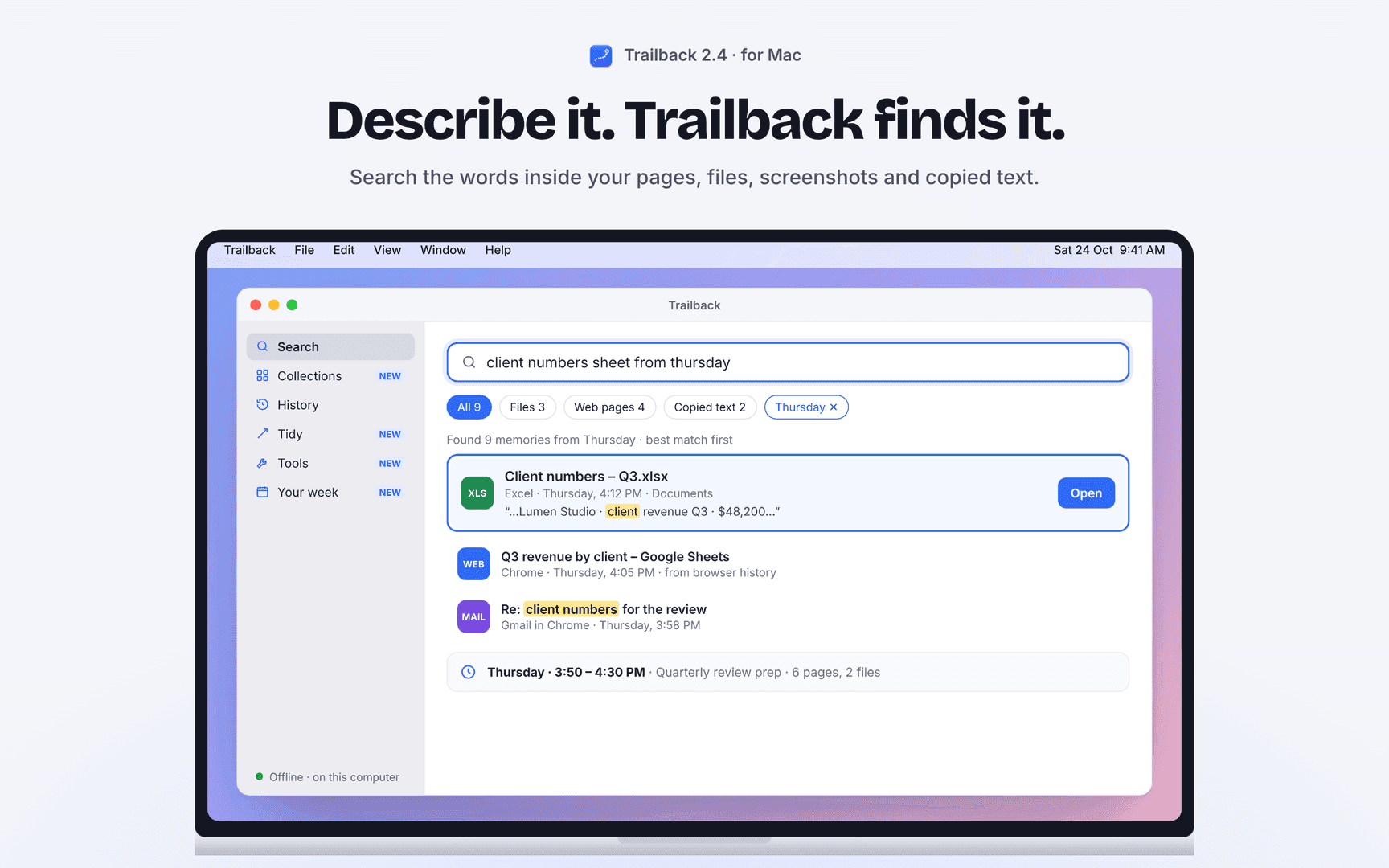Filter results by Files 3
The width and height of the screenshot is (1389, 868).
(x=527, y=407)
